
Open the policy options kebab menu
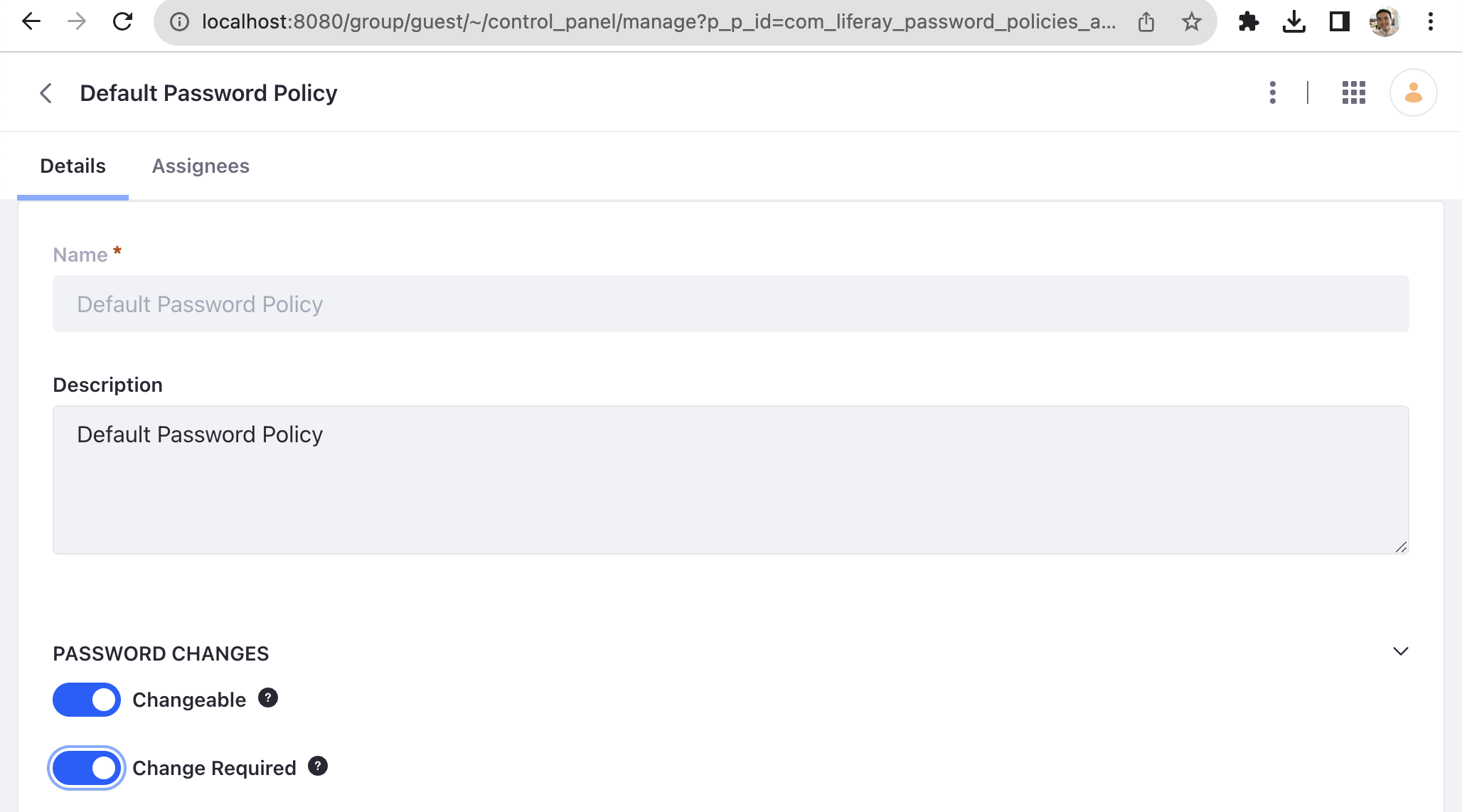(1273, 92)
